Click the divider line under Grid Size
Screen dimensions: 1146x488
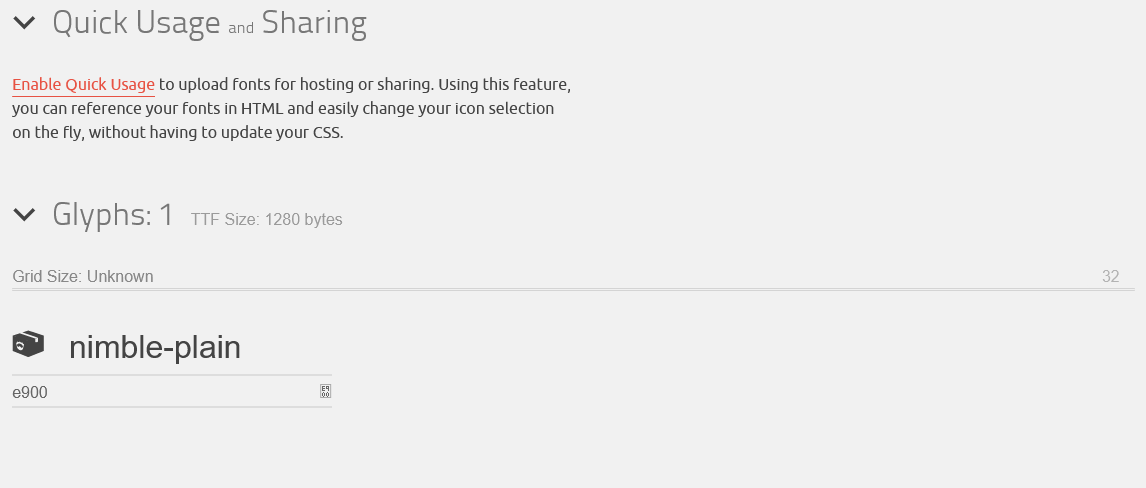(573, 290)
